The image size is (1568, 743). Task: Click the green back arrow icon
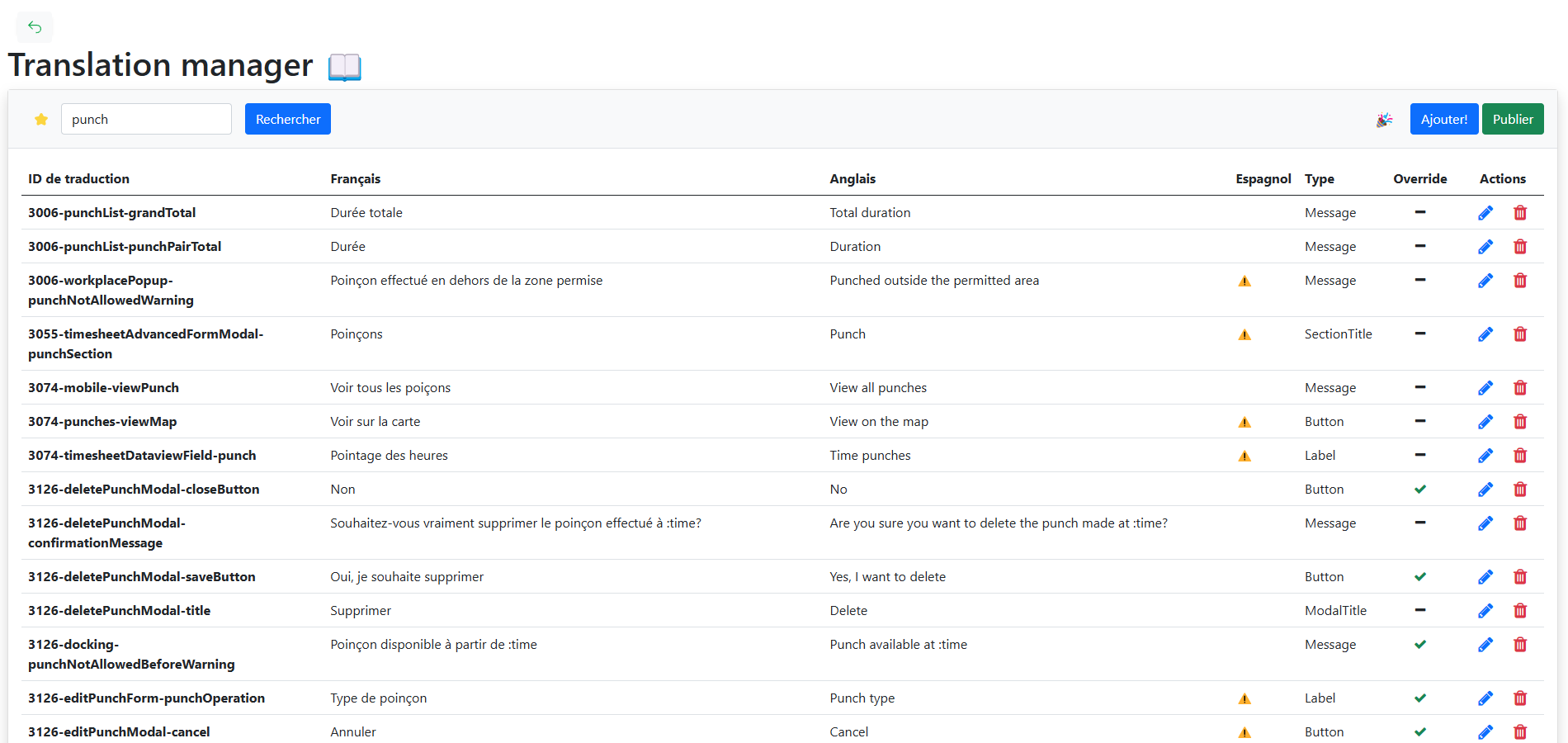pyautogui.click(x=35, y=27)
